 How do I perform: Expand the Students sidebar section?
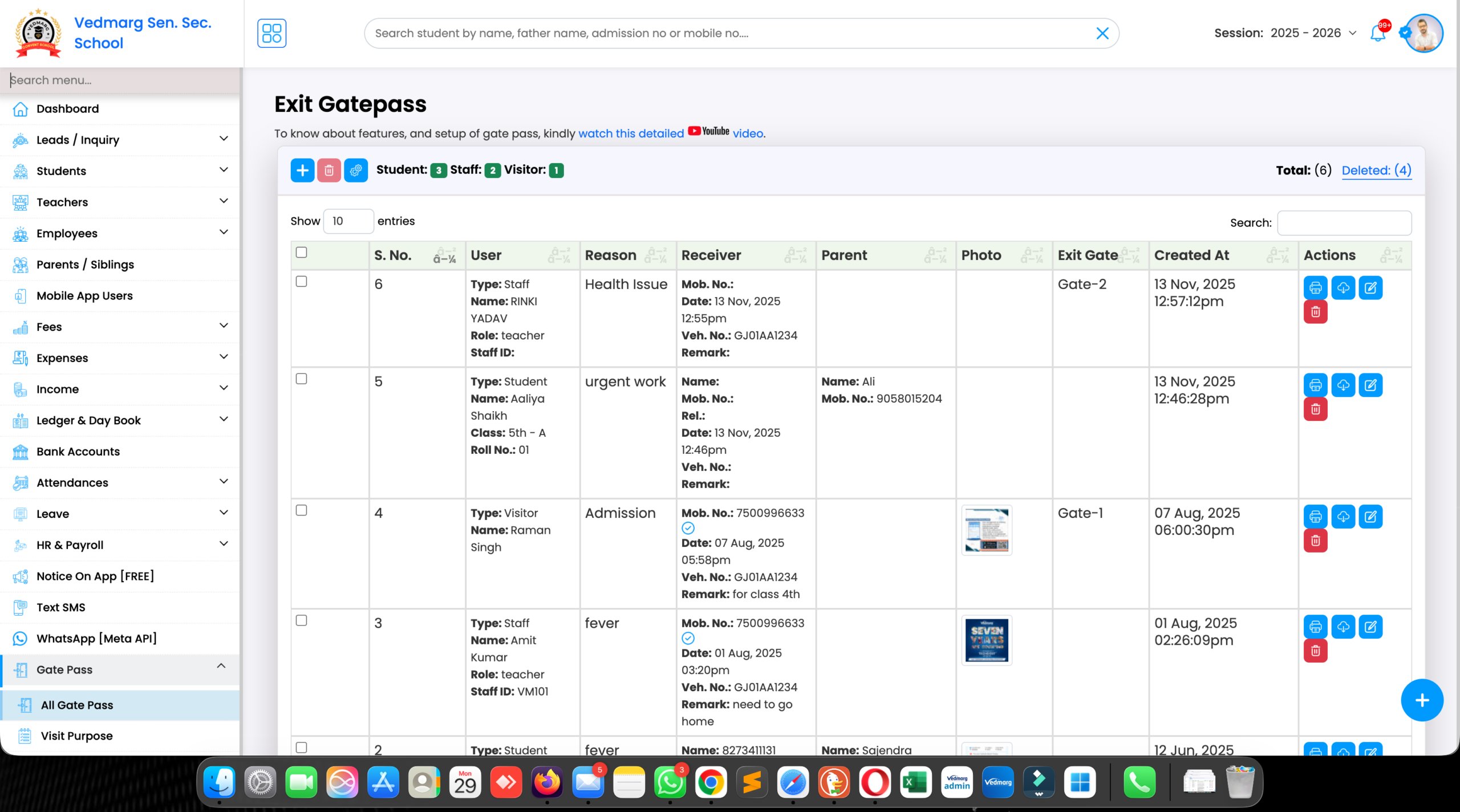61,170
